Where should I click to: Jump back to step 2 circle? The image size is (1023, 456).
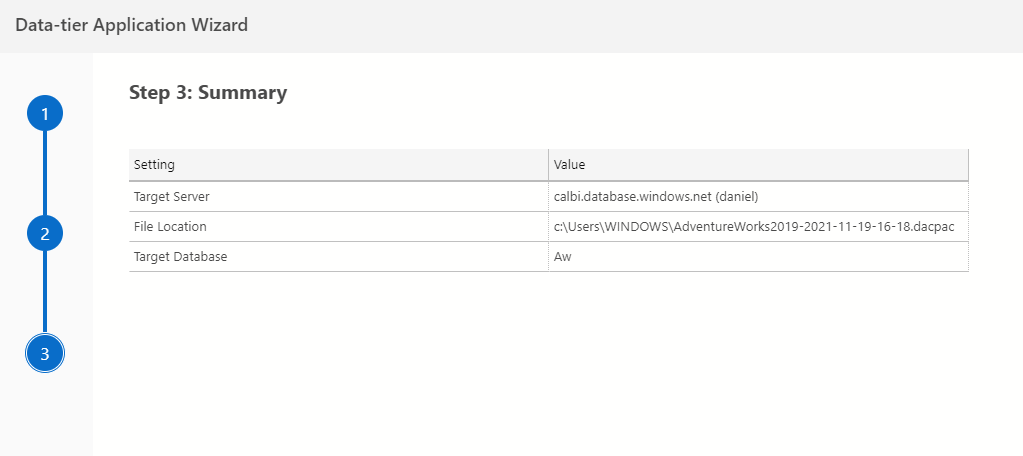45,234
